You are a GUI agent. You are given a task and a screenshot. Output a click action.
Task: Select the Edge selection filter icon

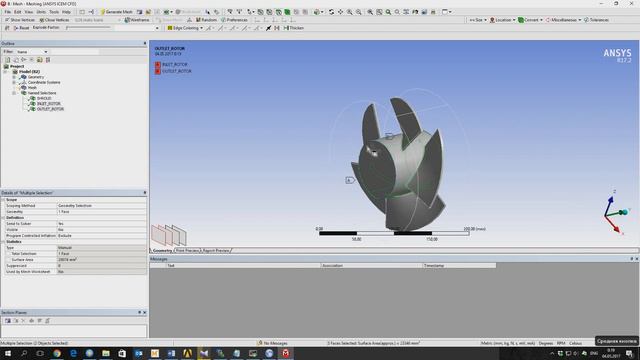(269, 12)
